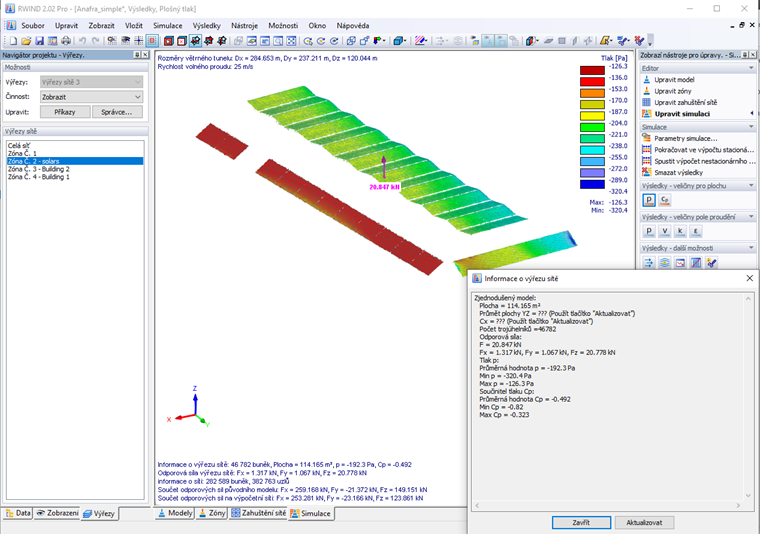Switch to the Zahuštění sítě tab

[258, 513]
